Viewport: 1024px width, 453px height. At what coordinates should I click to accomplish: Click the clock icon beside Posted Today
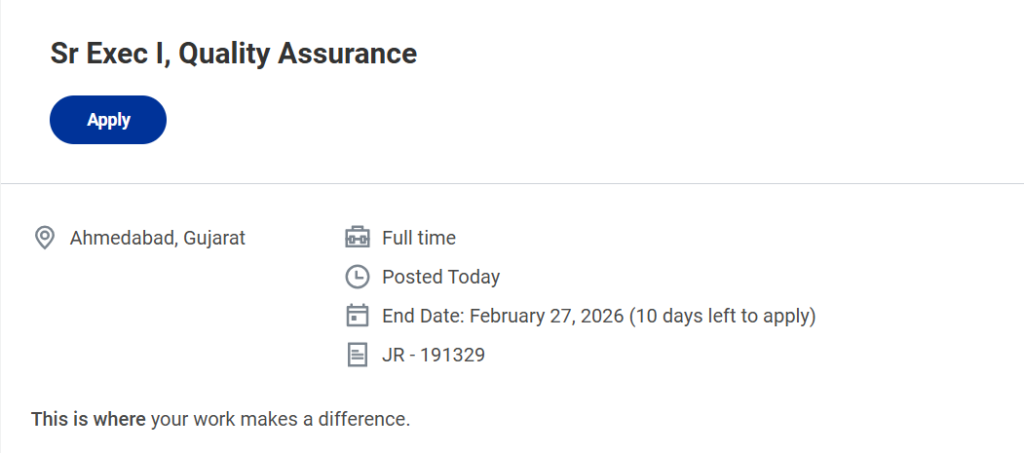357,277
